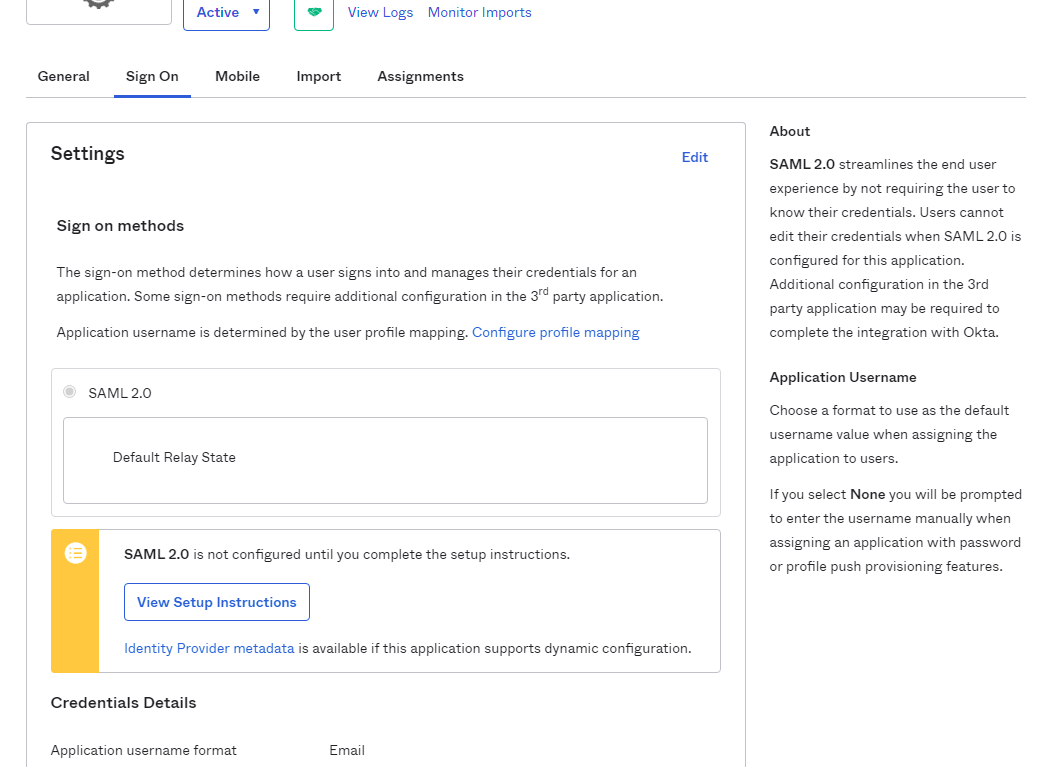Open the Identity Provider metadata link
1046x767 pixels.
point(209,648)
